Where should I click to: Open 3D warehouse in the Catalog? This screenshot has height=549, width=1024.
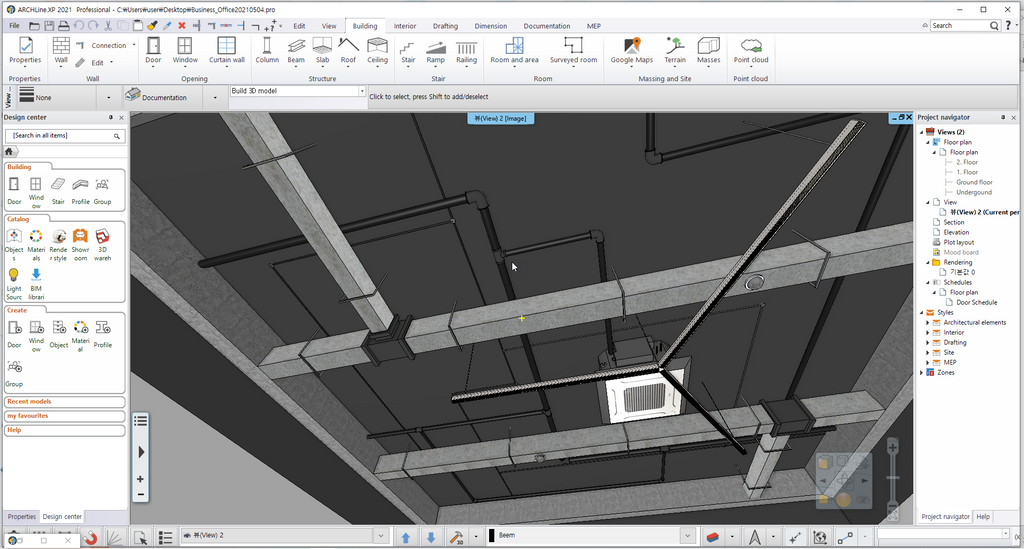pos(103,245)
